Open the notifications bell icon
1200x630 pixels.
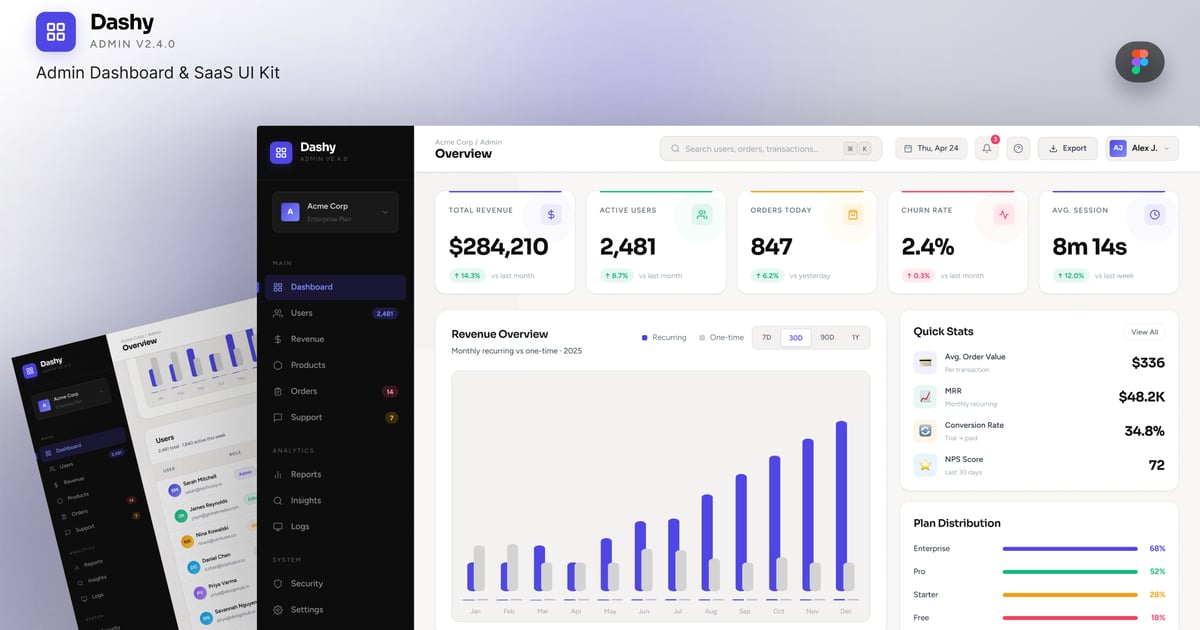[x=987, y=148]
